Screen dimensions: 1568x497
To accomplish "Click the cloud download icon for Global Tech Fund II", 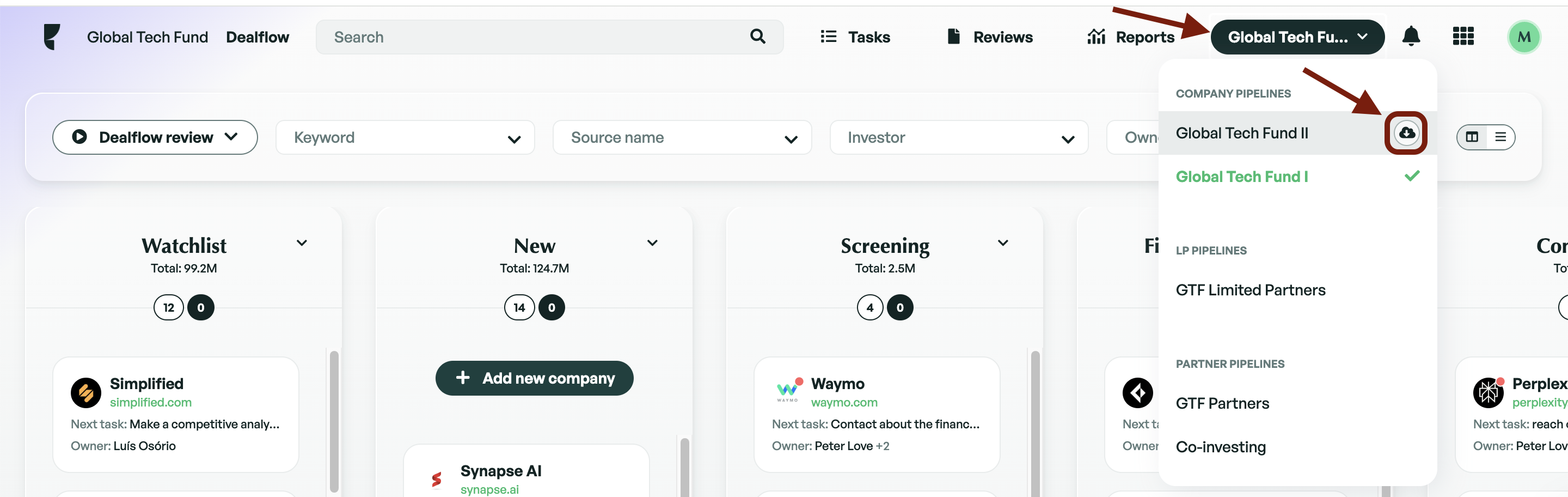I will (x=1406, y=133).
